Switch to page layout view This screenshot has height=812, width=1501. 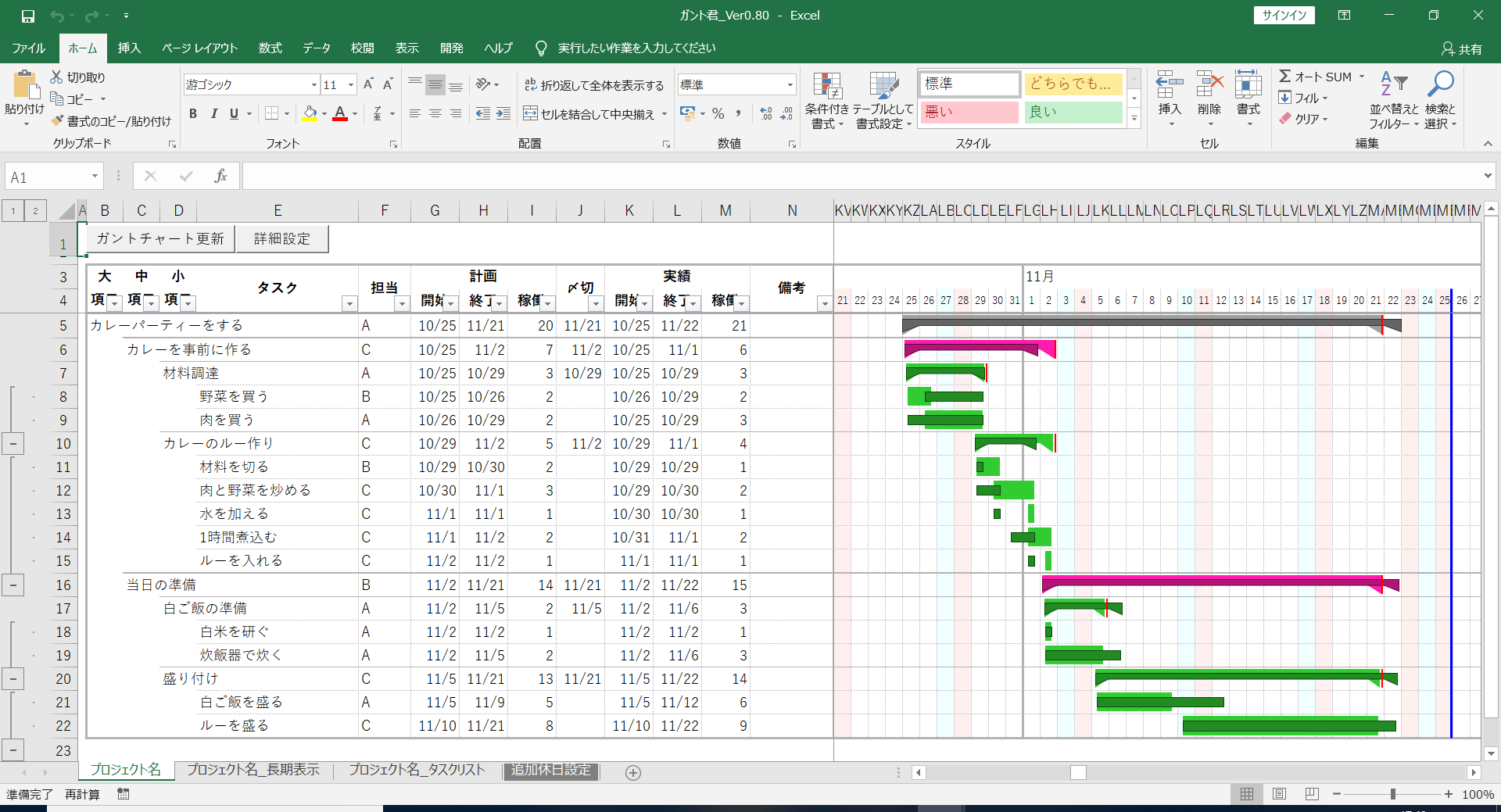[x=1279, y=794]
